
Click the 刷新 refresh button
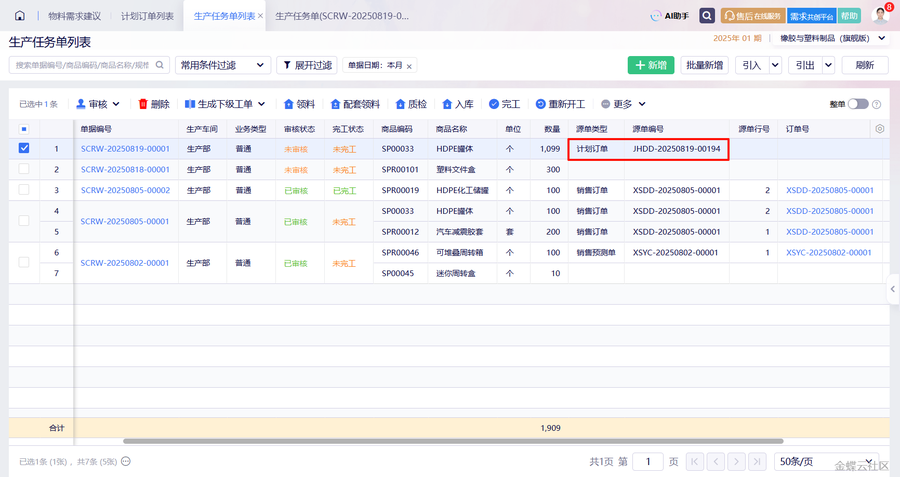(864, 65)
